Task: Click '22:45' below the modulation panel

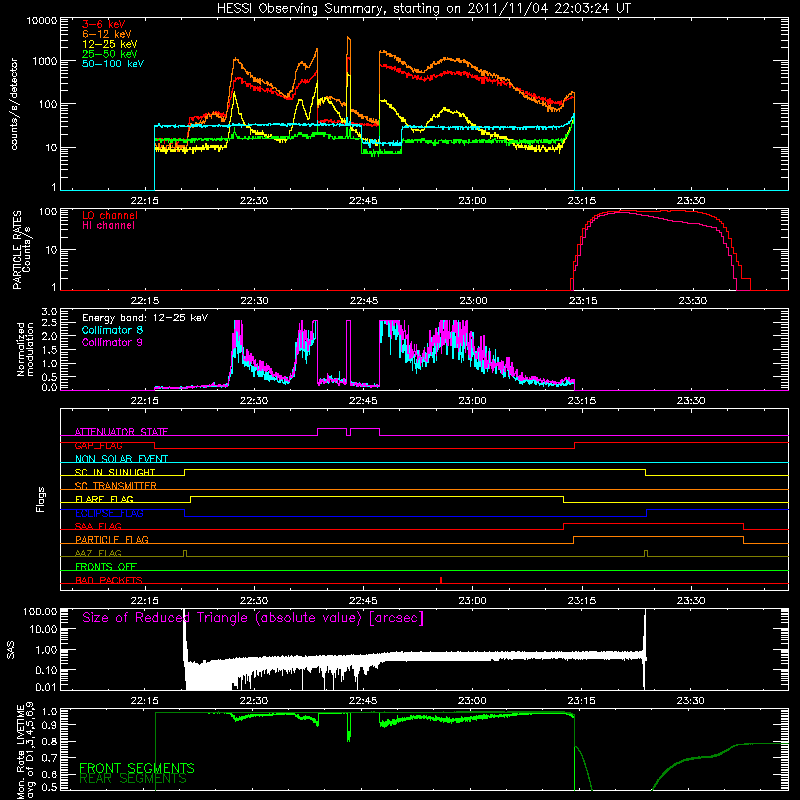Action: point(363,401)
